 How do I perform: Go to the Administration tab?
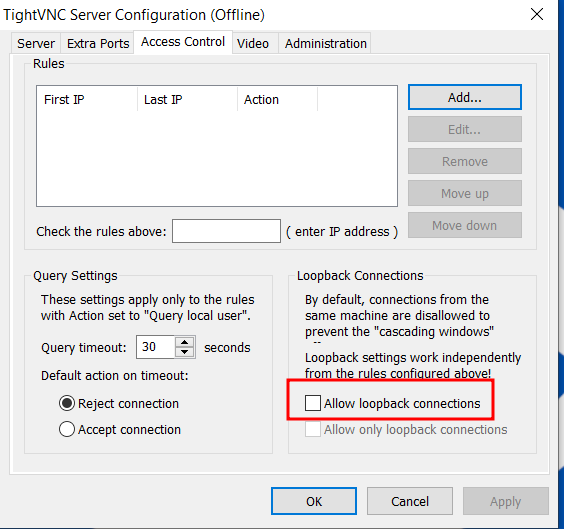point(326,44)
